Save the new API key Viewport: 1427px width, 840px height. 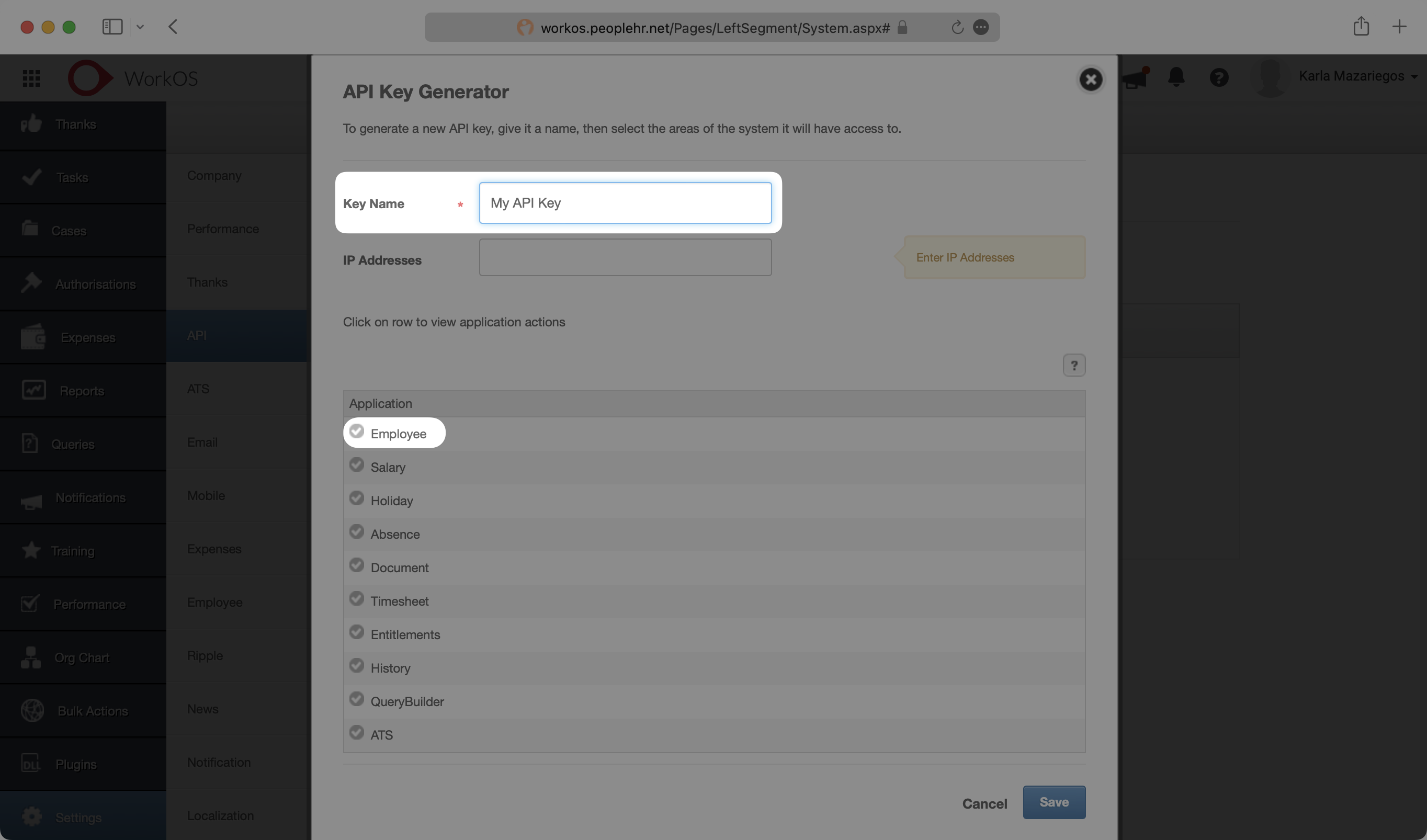tap(1054, 802)
